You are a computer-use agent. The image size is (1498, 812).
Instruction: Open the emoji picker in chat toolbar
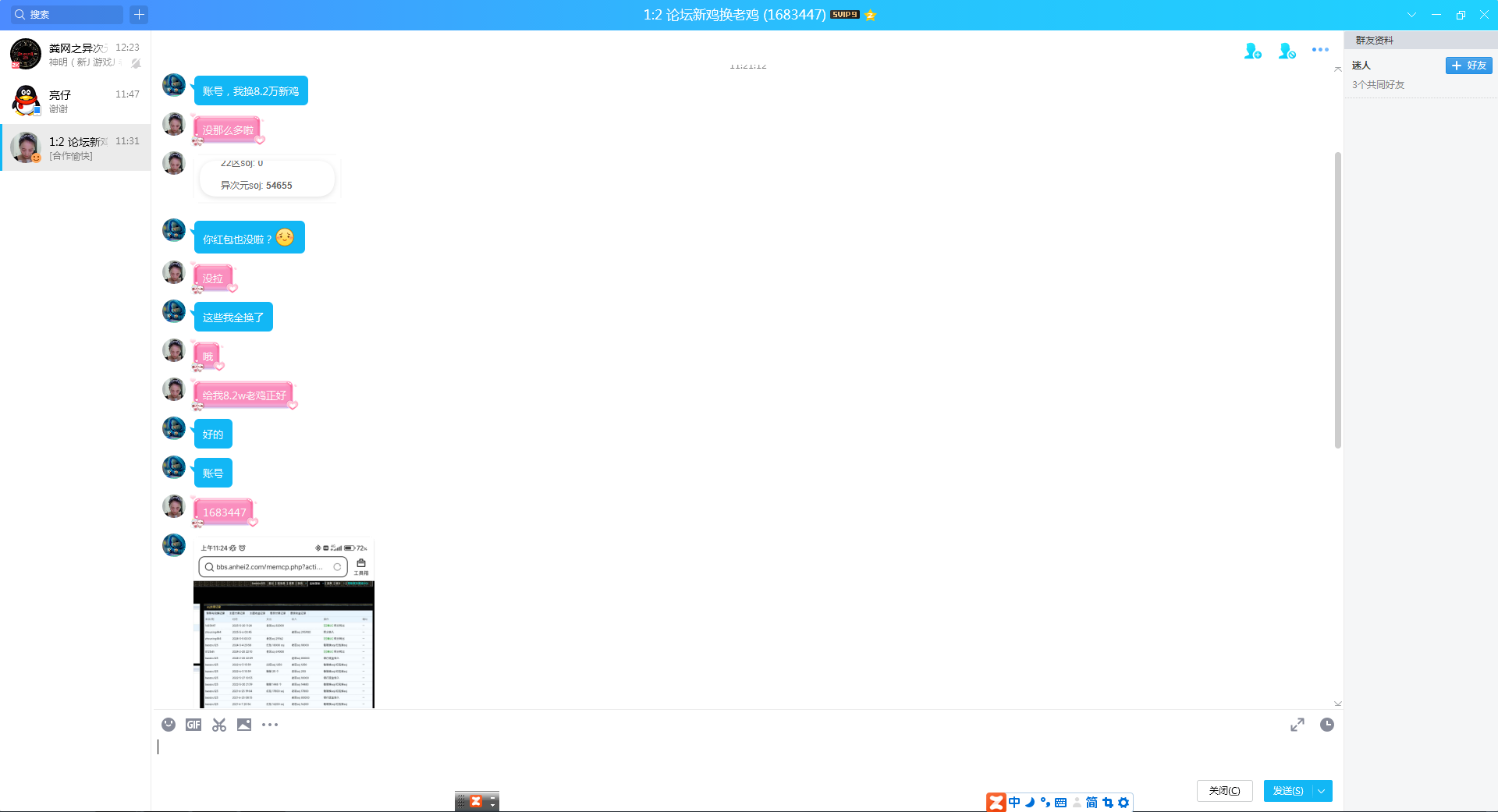(169, 725)
